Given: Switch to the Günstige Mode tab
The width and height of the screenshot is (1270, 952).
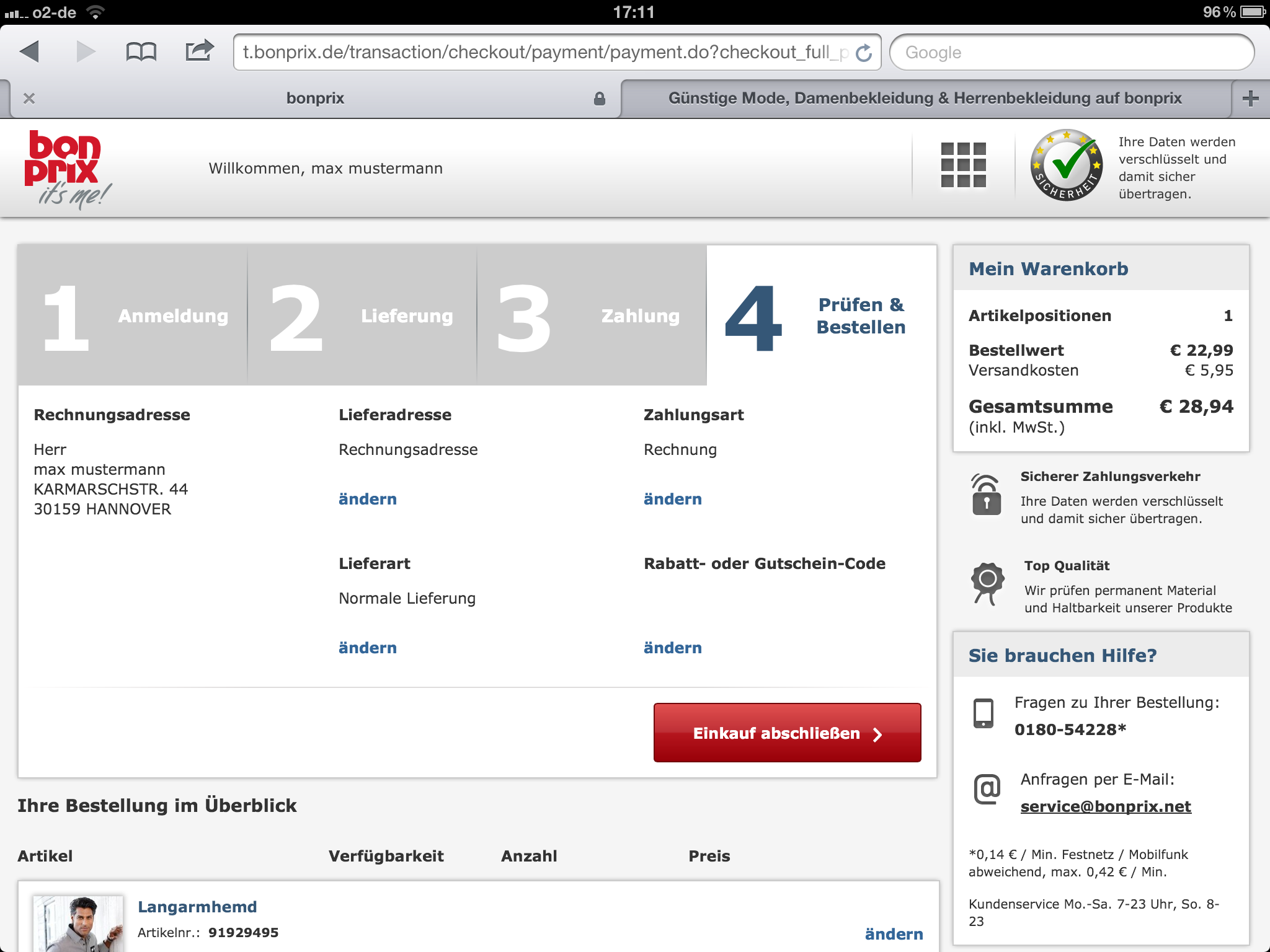Looking at the screenshot, I should pyautogui.click(x=925, y=99).
